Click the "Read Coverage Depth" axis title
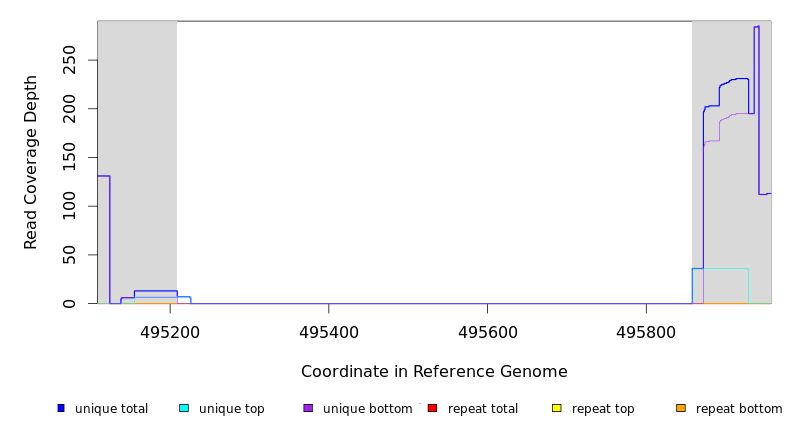Image resolution: width=792 pixels, height=432 pixels. 32,162
